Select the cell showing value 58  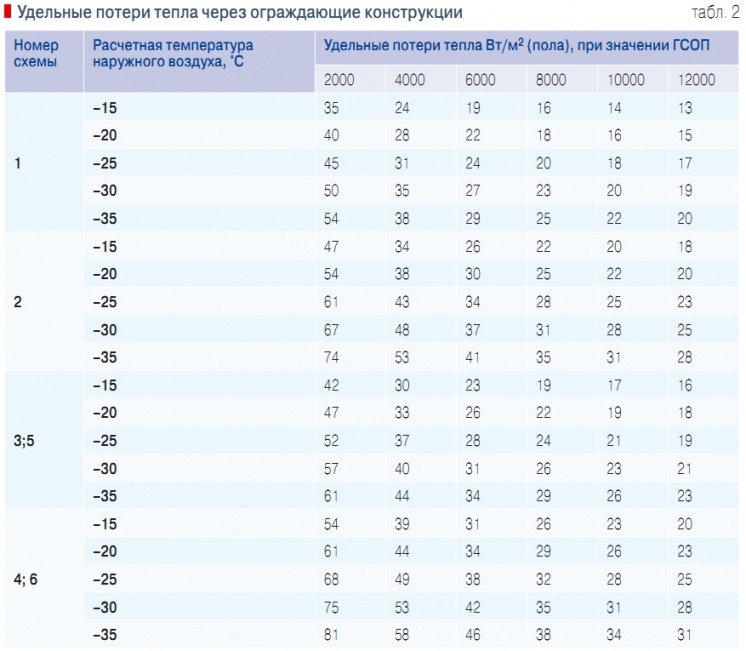(x=403, y=634)
